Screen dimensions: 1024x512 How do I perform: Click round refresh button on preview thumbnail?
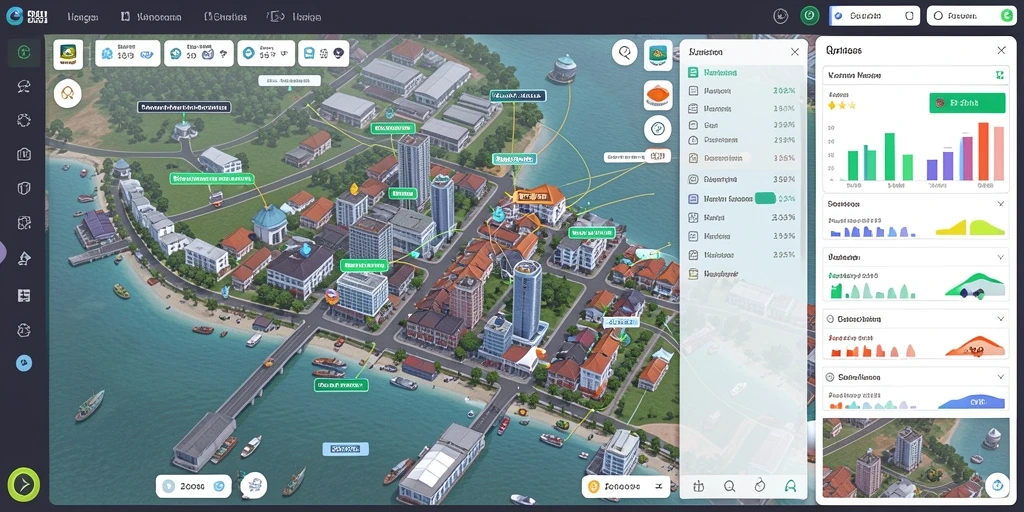[x=997, y=485]
